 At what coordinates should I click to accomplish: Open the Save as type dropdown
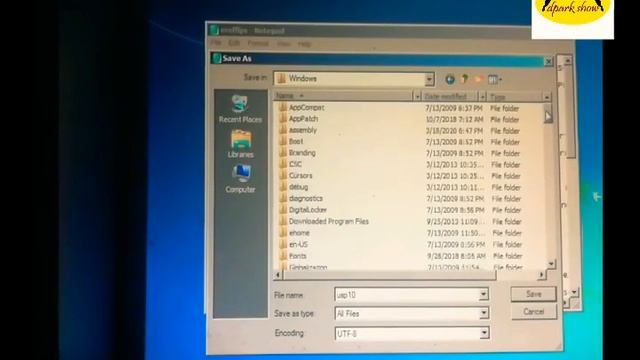pyautogui.click(x=483, y=313)
